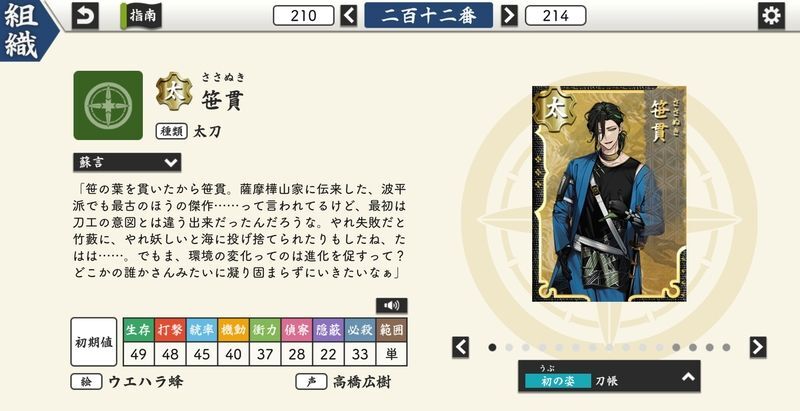Click the 組織 section banner
Screen dimensions: 800x411
(24, 31)
